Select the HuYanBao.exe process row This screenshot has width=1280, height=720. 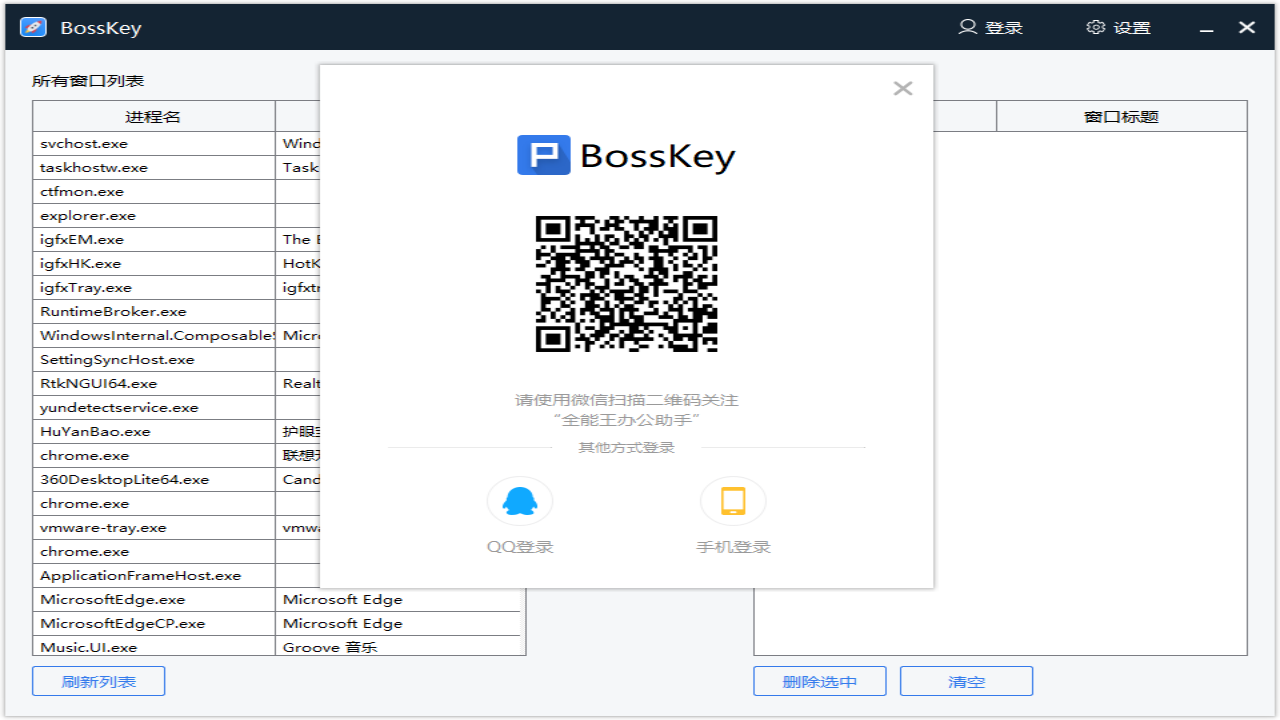coord(150,431)
